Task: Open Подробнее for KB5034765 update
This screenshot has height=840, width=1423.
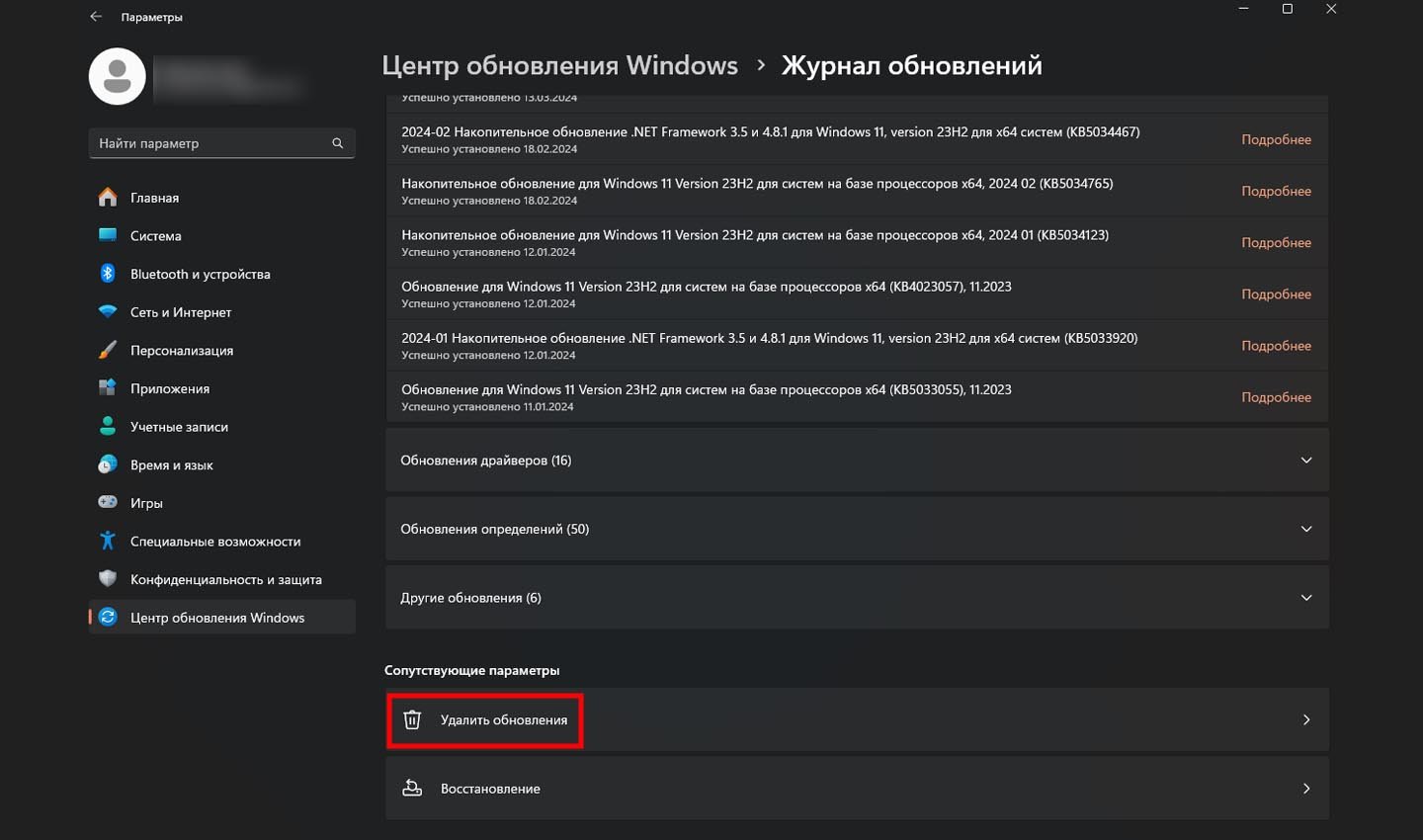Action: [1276, 191]
